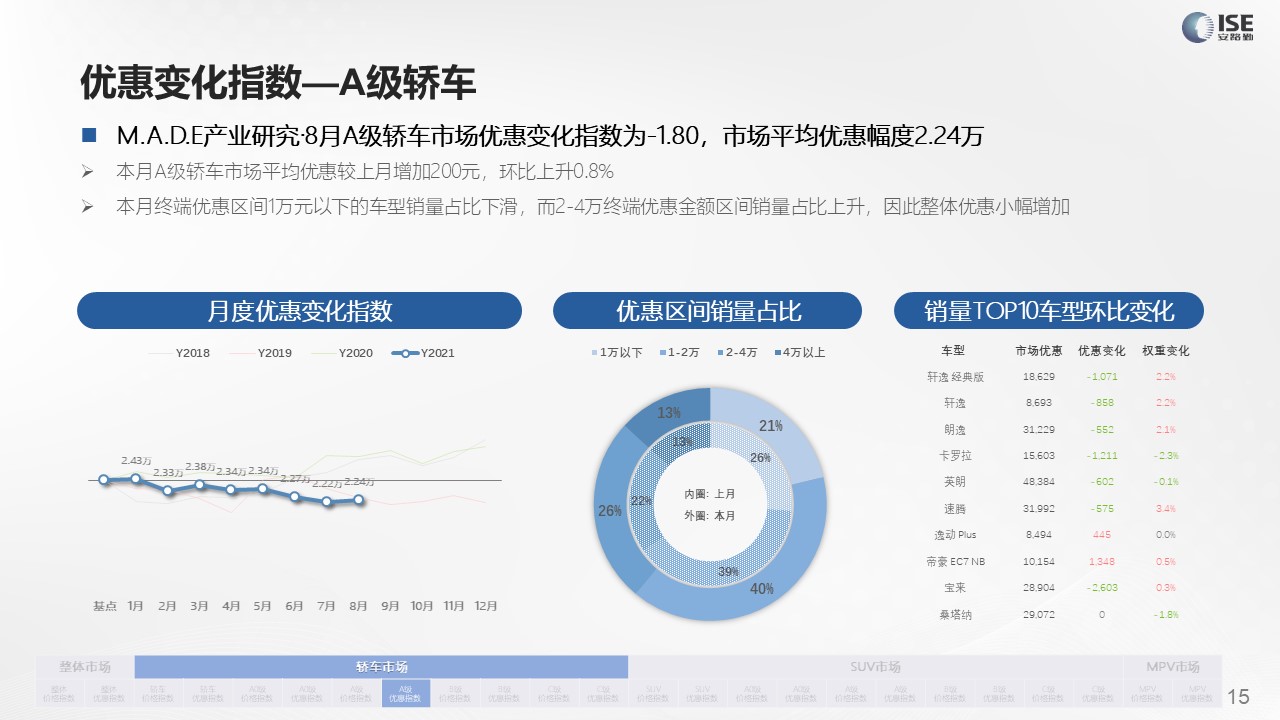This screenshot has height=720, width=1280.
Task: Select the highlighted 轿车市场 tab
Action: pos(381,667)
